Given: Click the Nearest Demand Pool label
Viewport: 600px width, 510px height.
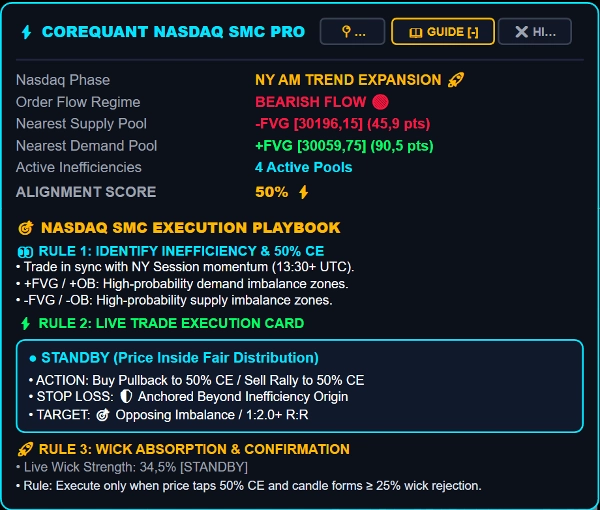Looking at the screenshot, I should click(86, 146).
